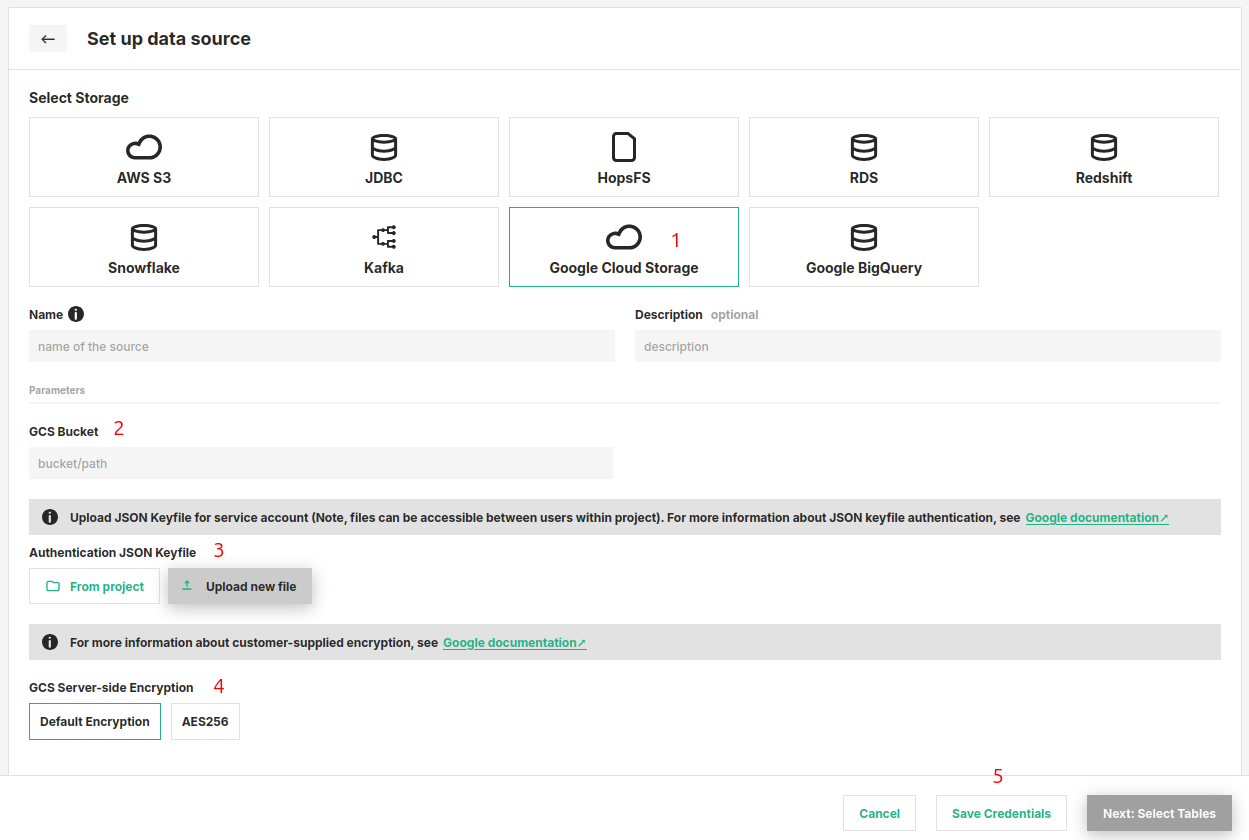Select Redshift storage option
The width and height of the screenshot is (1249, 840).
point(1104,157)
